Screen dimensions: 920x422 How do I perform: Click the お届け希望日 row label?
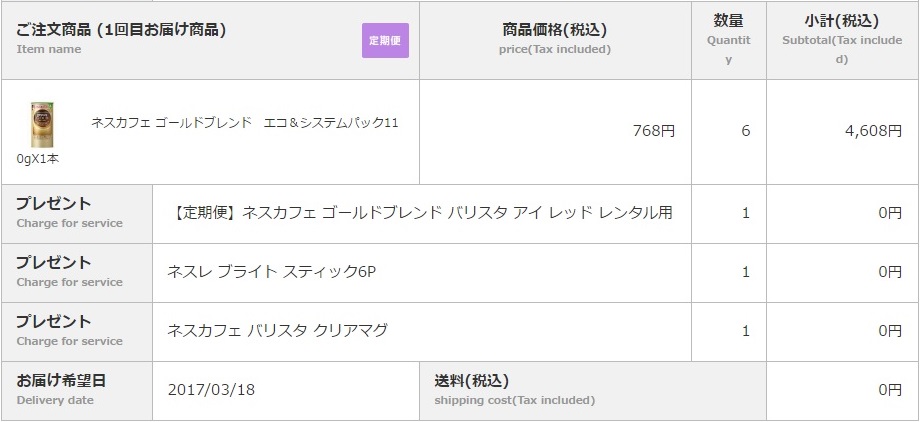[x=61, y=381]
